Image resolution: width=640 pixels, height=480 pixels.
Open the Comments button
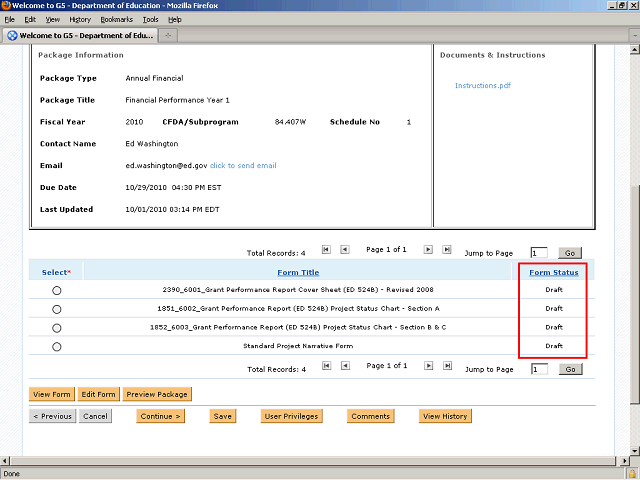click(x=371, y=416)
